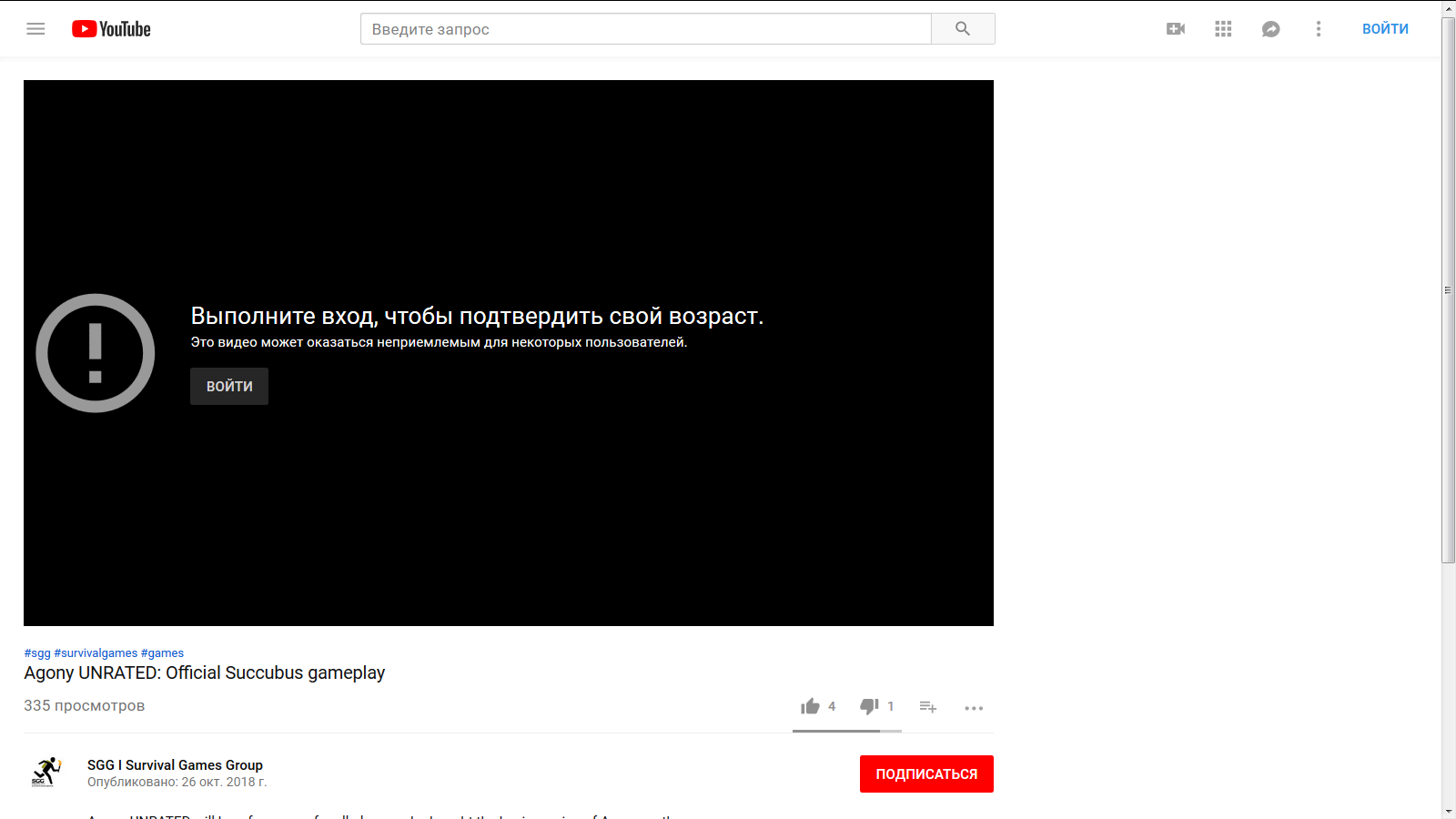Click the page vertical scrollbar thumb

1449,289
